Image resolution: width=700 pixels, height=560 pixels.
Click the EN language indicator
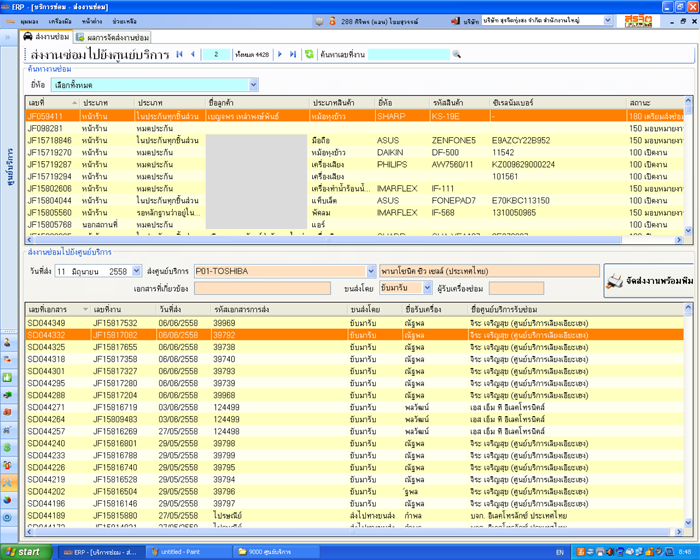click(x=560, y=552)
